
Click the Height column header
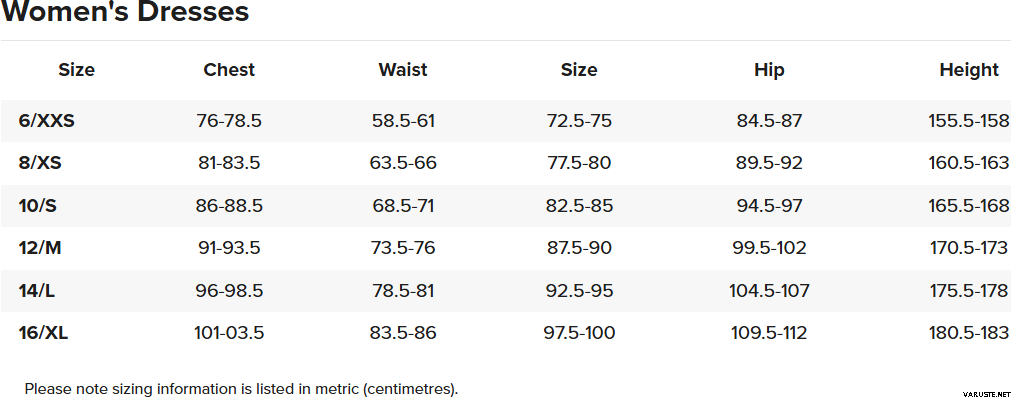(x=969, y=70)
